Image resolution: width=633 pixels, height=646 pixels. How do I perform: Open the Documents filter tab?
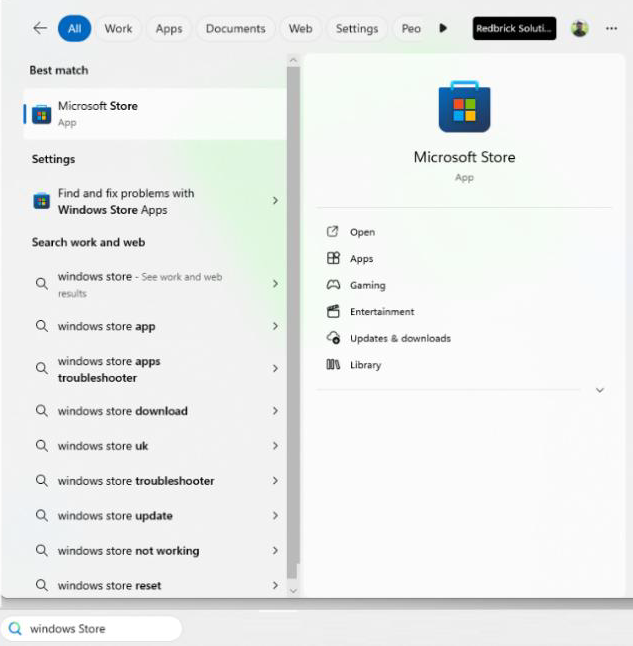pyautogui.click(x=235, y=28)
